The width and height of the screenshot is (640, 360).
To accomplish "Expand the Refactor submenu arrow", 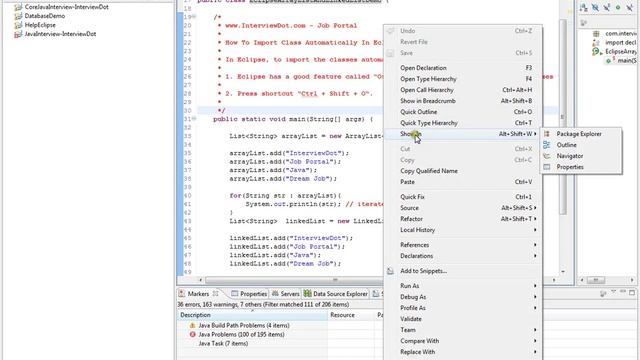I will (535, 219).
